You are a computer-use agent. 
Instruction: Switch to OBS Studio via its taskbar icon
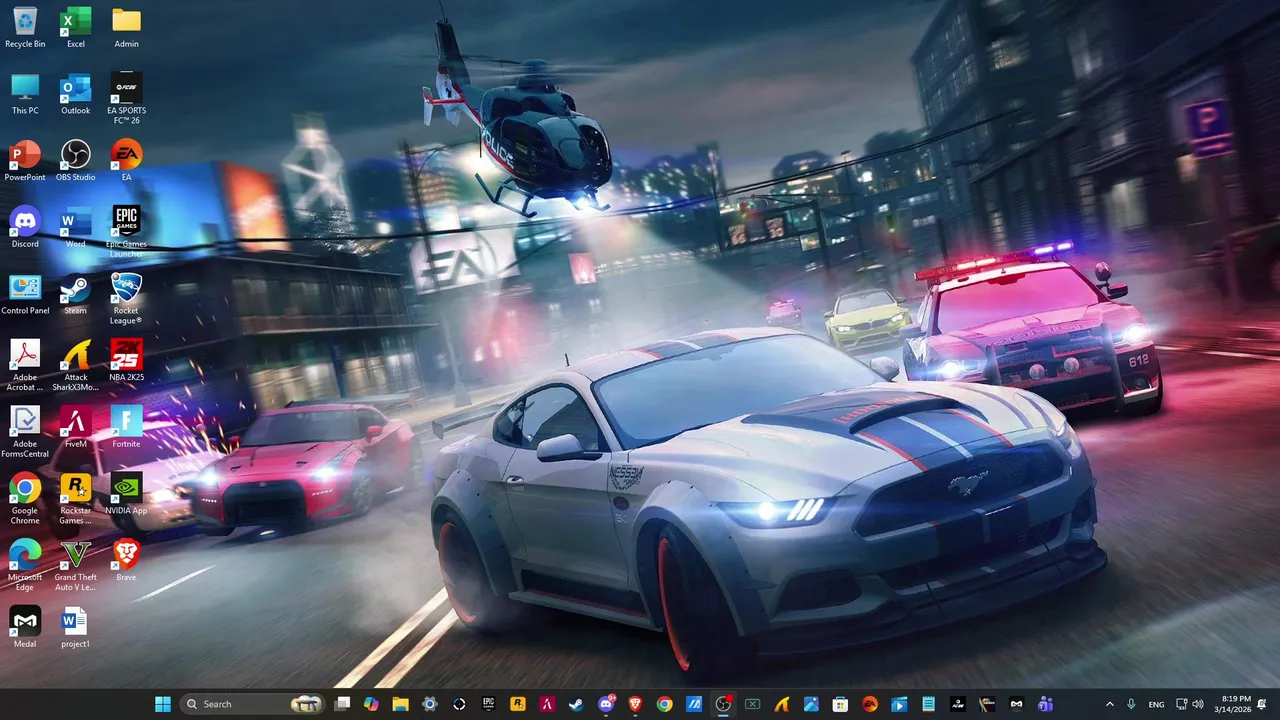723,704
